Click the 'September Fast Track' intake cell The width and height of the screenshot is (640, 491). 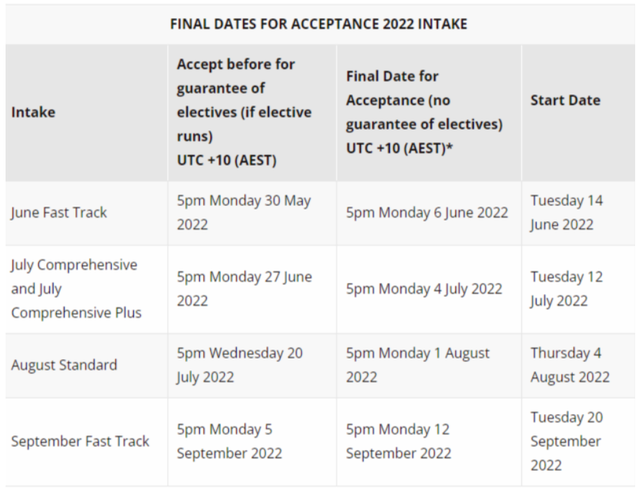point(80,441)
